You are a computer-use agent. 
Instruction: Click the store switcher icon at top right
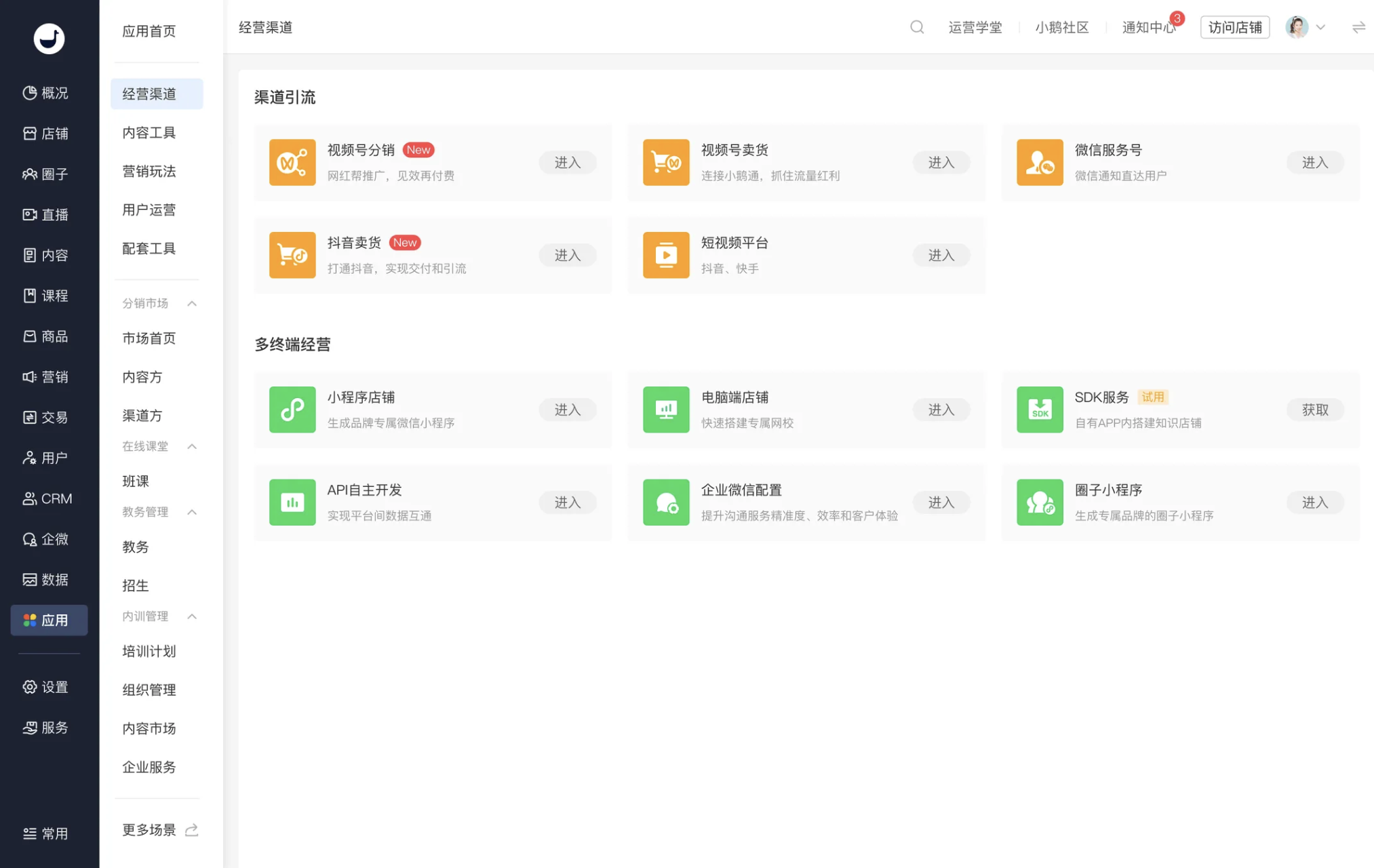pos(1358,27)
